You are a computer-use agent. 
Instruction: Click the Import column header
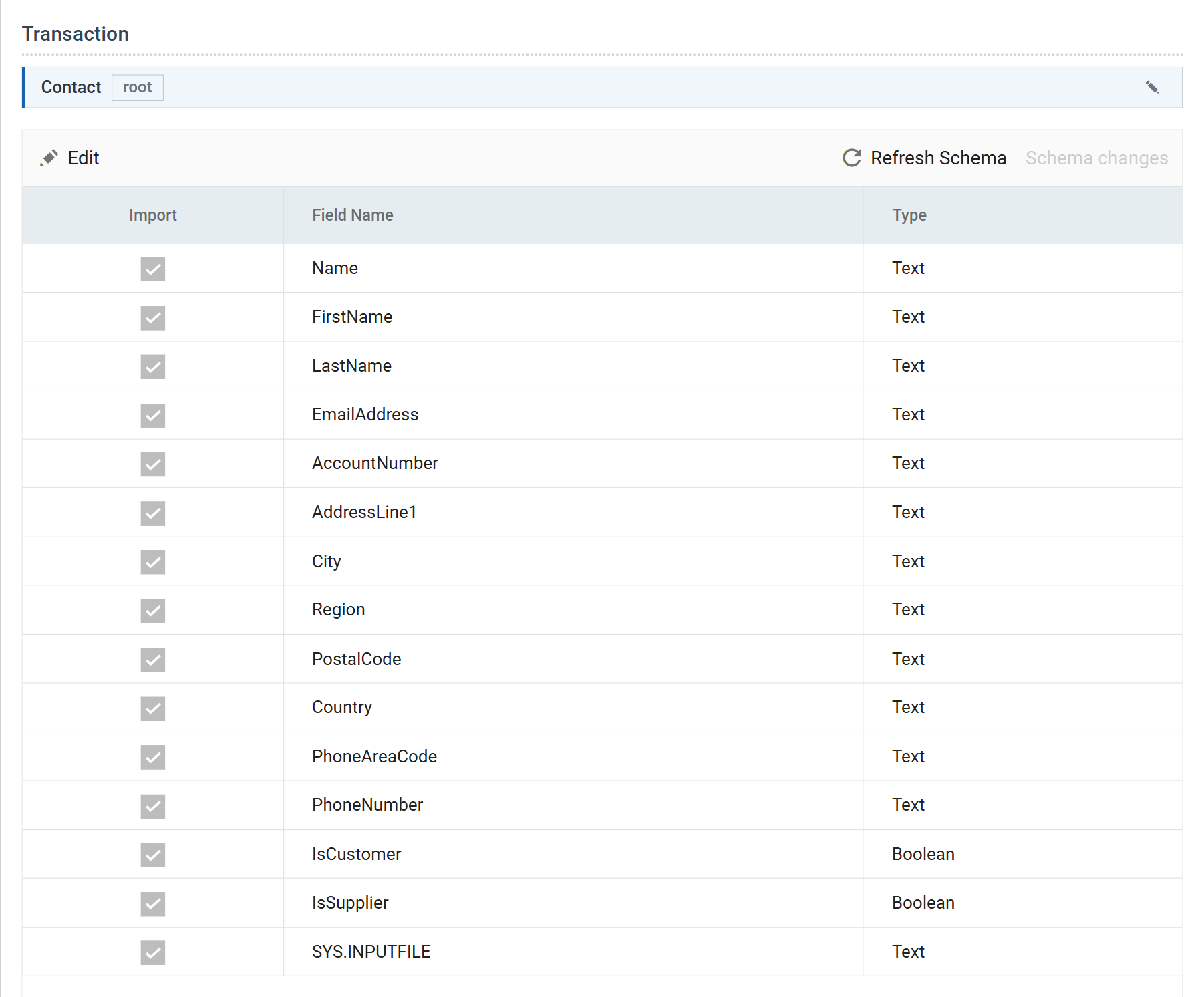pyautogui.click(x=153, y=215)
